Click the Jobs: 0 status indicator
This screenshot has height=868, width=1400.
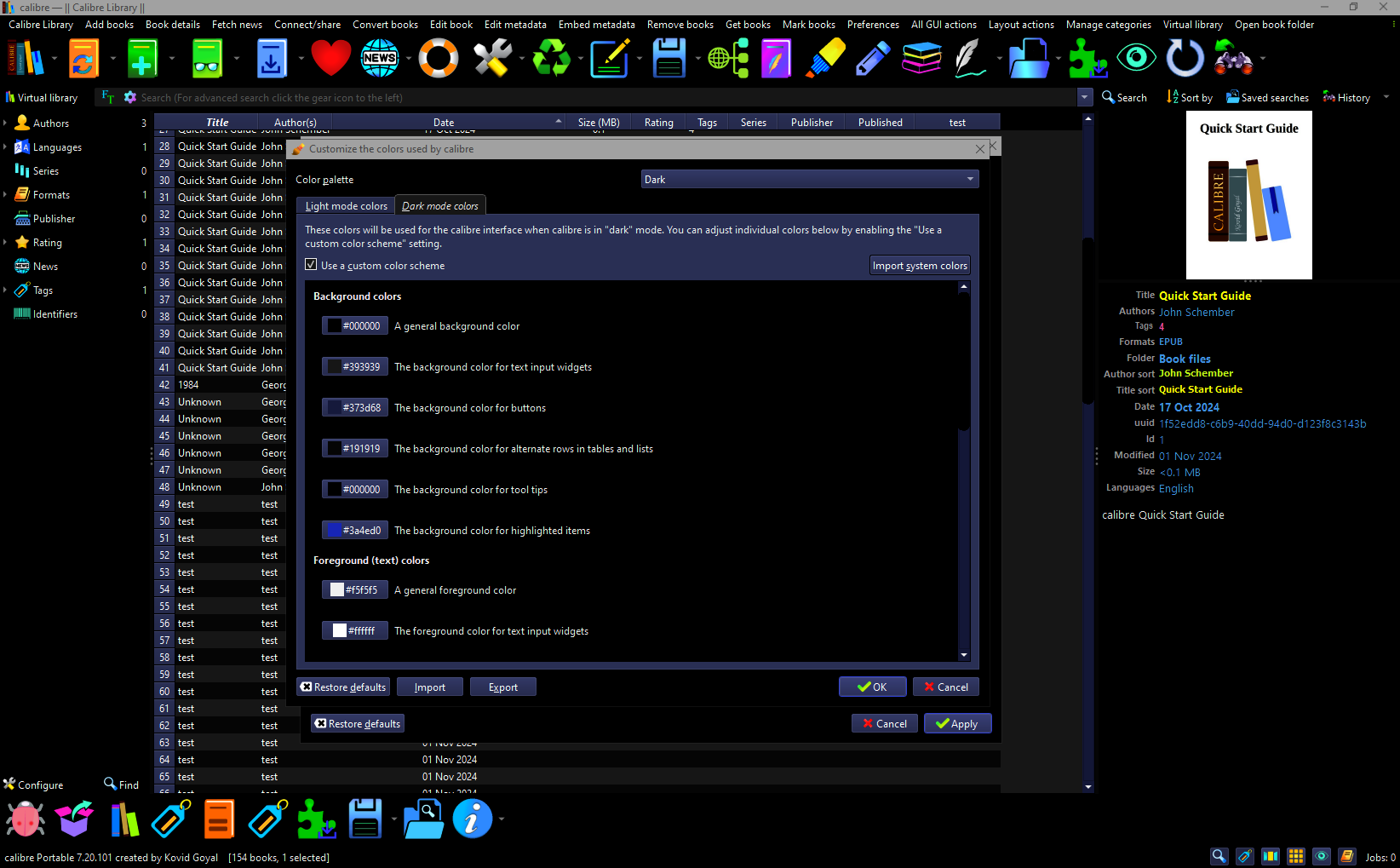tap(1380, 857)
